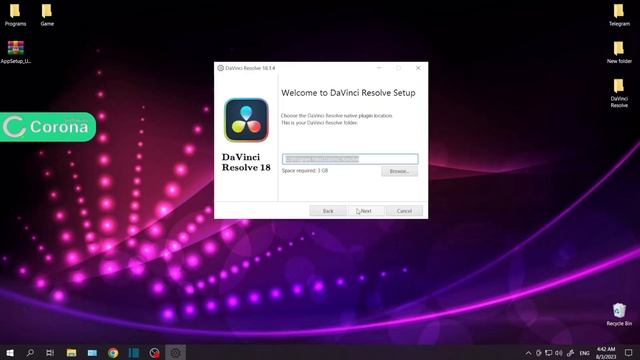Open the volume control tray icon
Screen dimensions: 640x360
(559, 353)
